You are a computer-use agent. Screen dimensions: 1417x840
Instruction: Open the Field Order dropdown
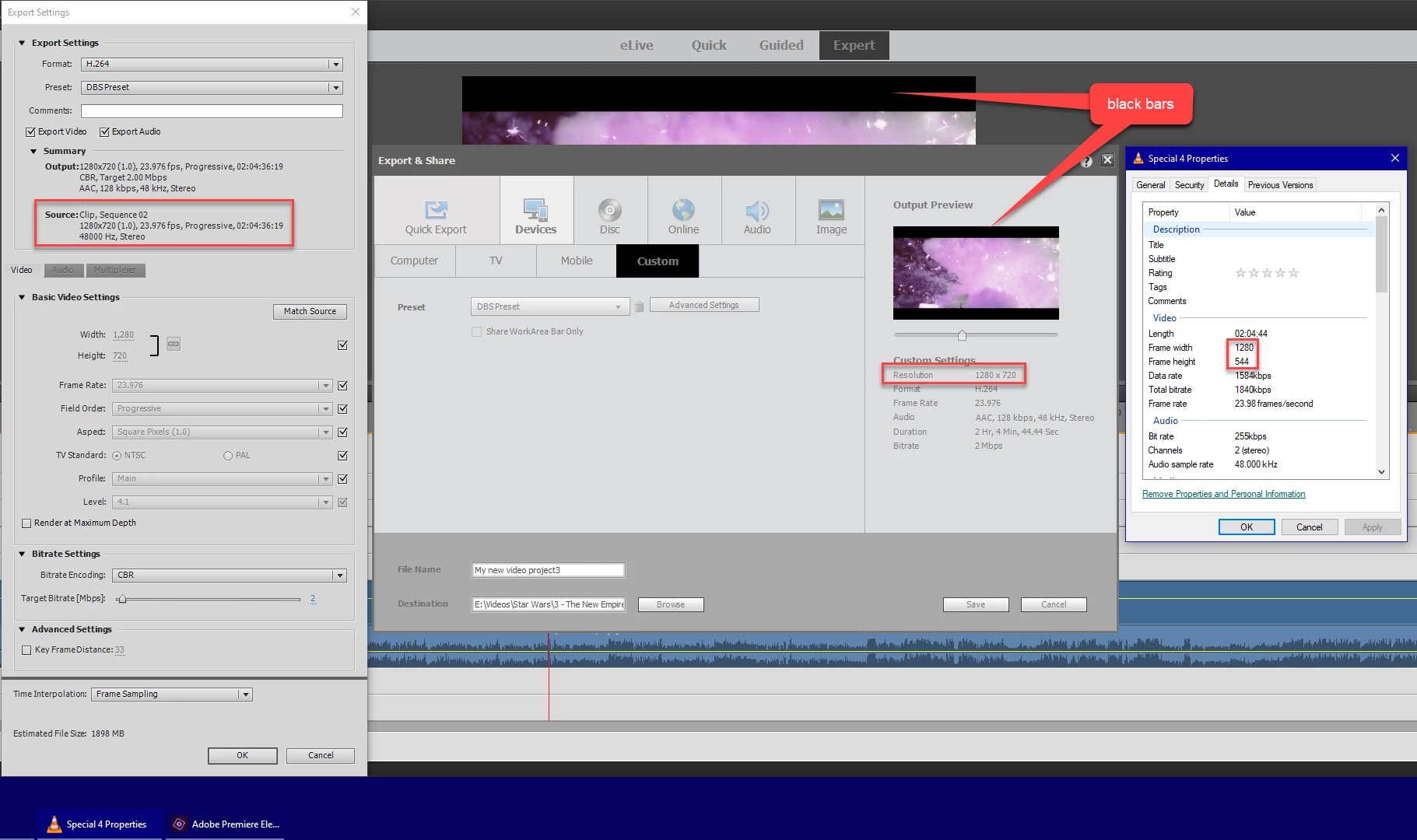[x=222, y=409]
